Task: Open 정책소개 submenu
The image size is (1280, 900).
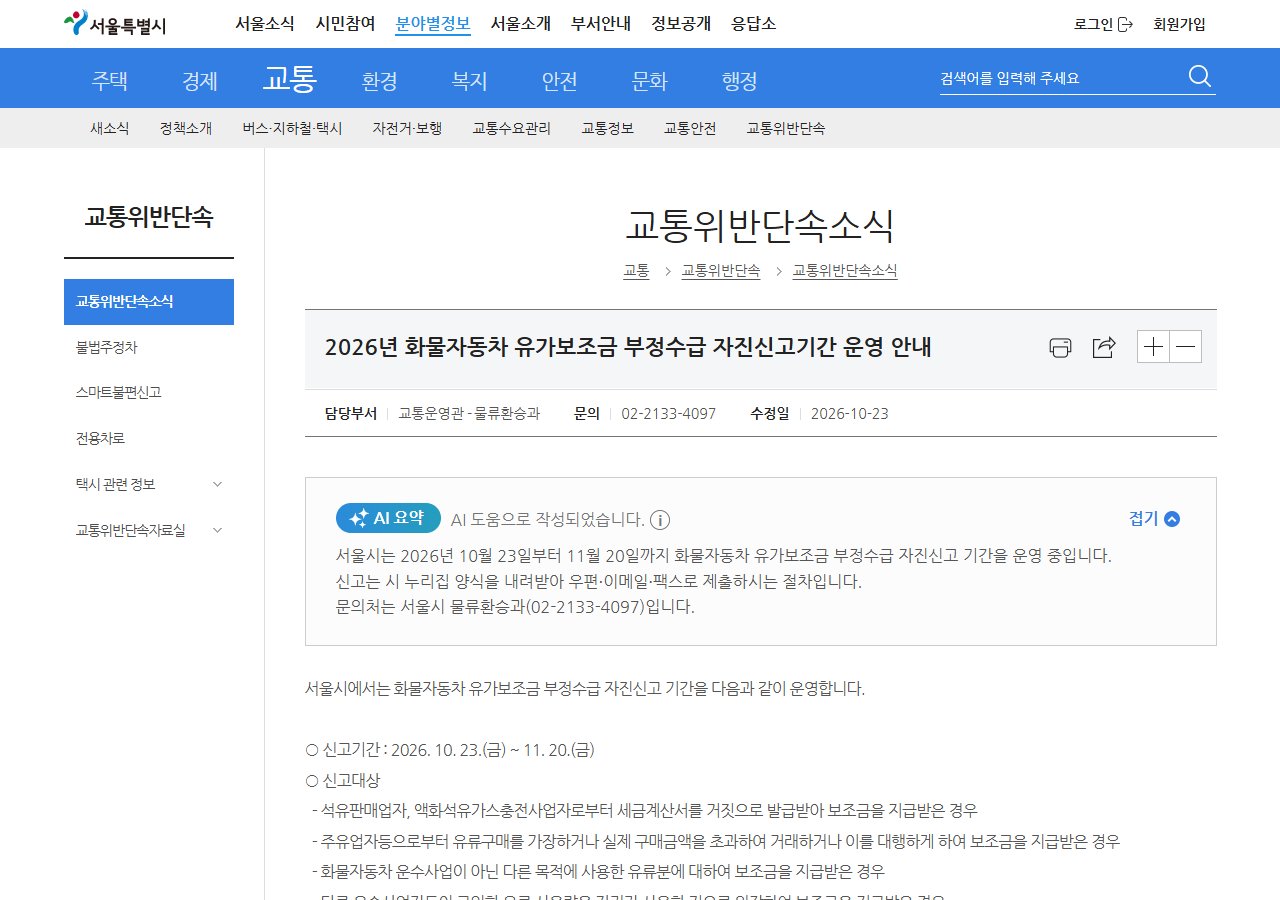Action: pyautogui.click(x=186, y=128)
